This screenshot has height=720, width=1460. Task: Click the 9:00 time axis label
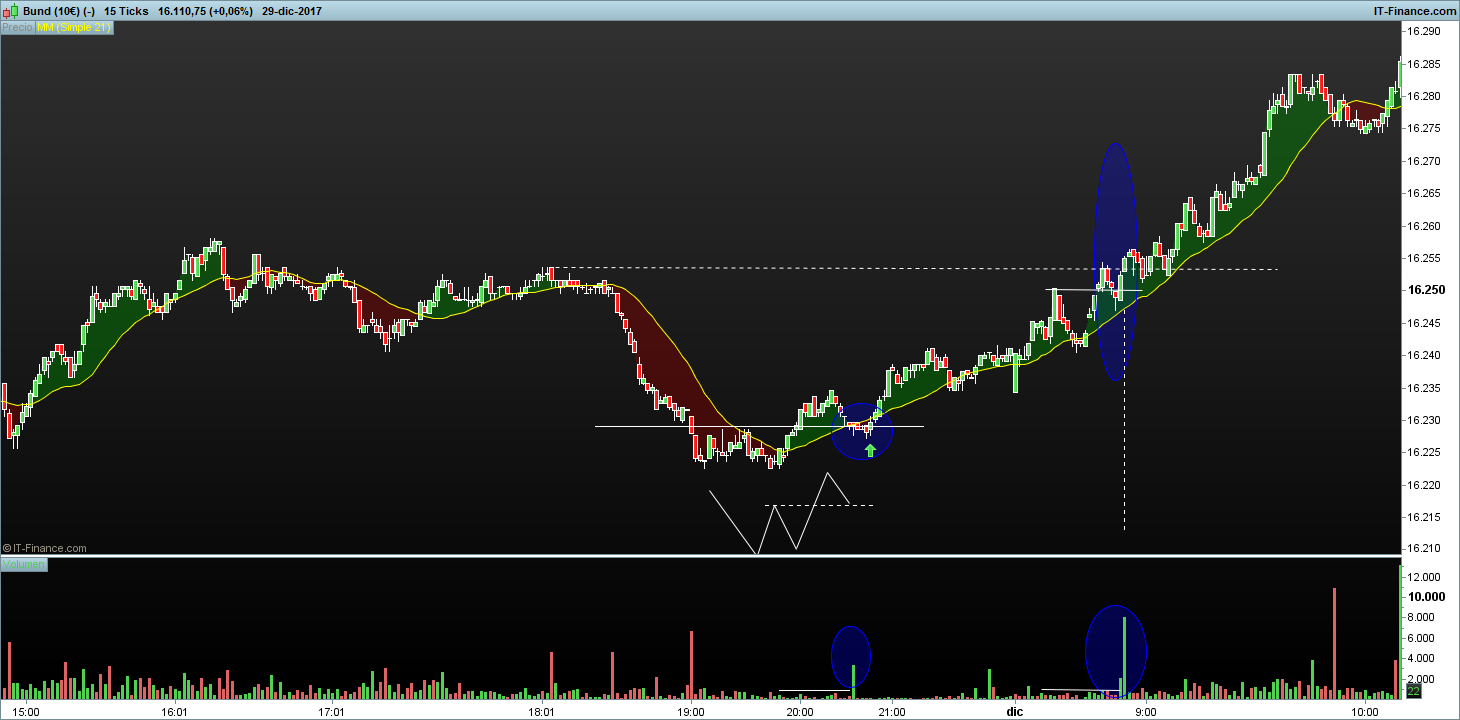tap(1145, 712)
